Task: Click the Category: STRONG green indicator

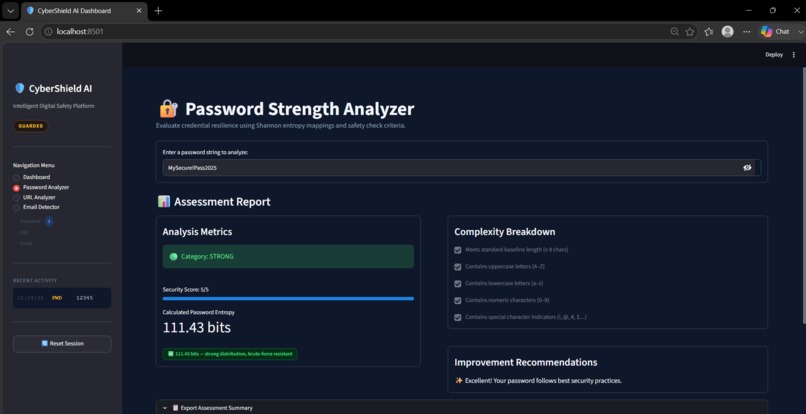Action: [288, 256]
